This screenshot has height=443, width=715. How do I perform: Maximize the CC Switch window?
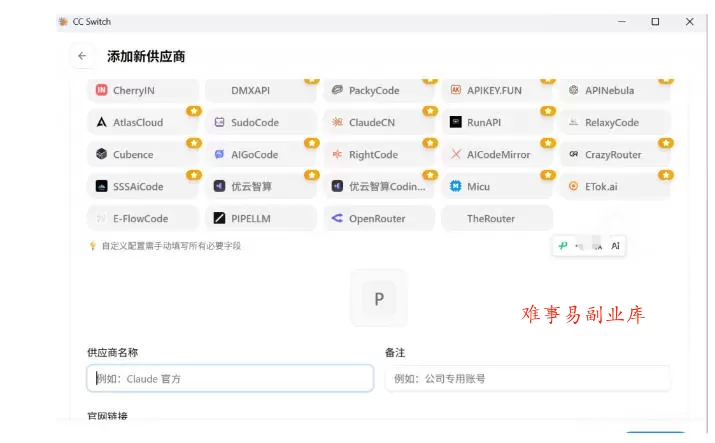[x=655, y=21]
